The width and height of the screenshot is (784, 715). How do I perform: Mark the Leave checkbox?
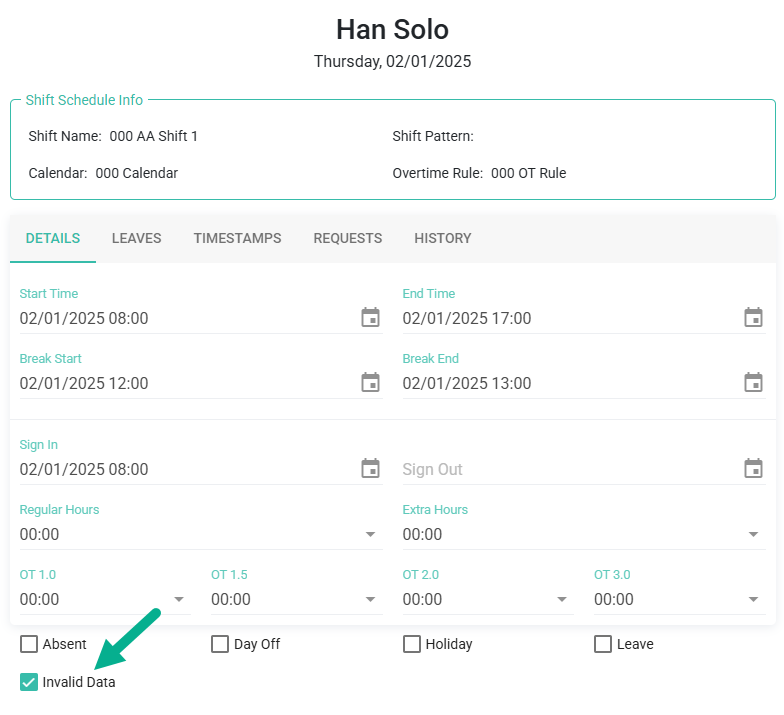(x=603, y=644)
